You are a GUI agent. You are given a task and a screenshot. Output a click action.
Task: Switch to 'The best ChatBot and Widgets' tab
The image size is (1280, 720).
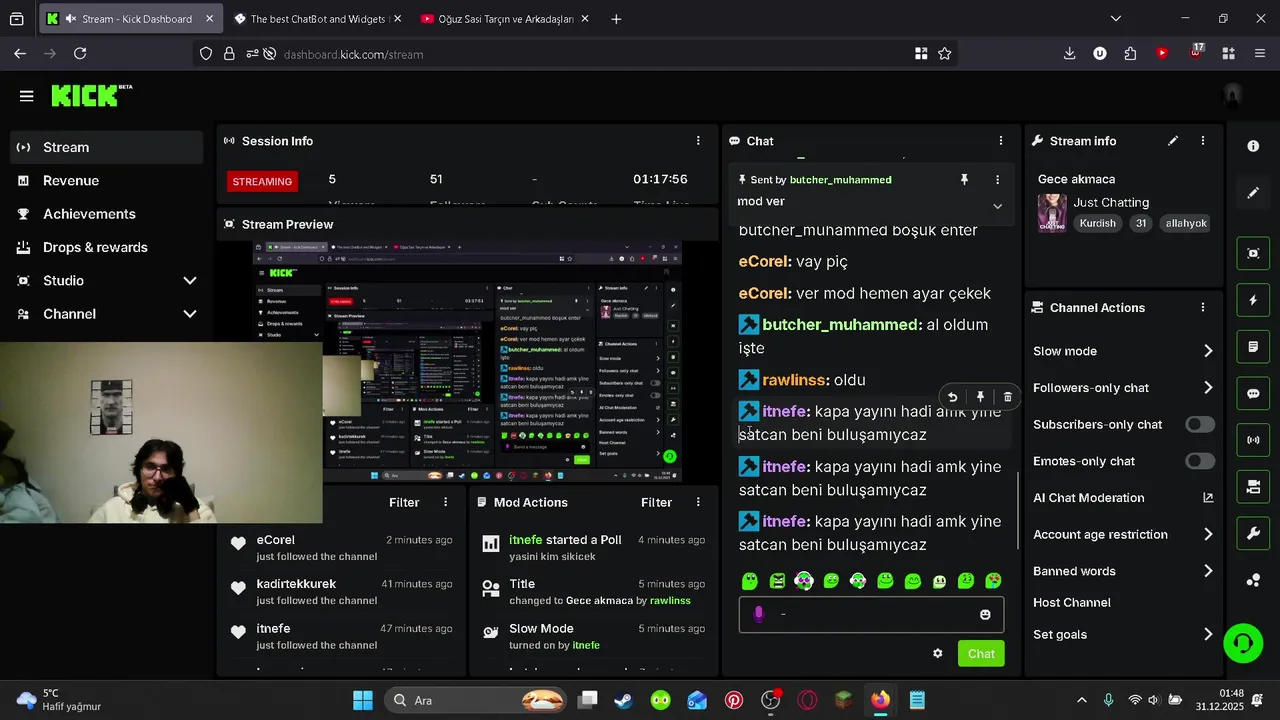click(x=315, y=19)
